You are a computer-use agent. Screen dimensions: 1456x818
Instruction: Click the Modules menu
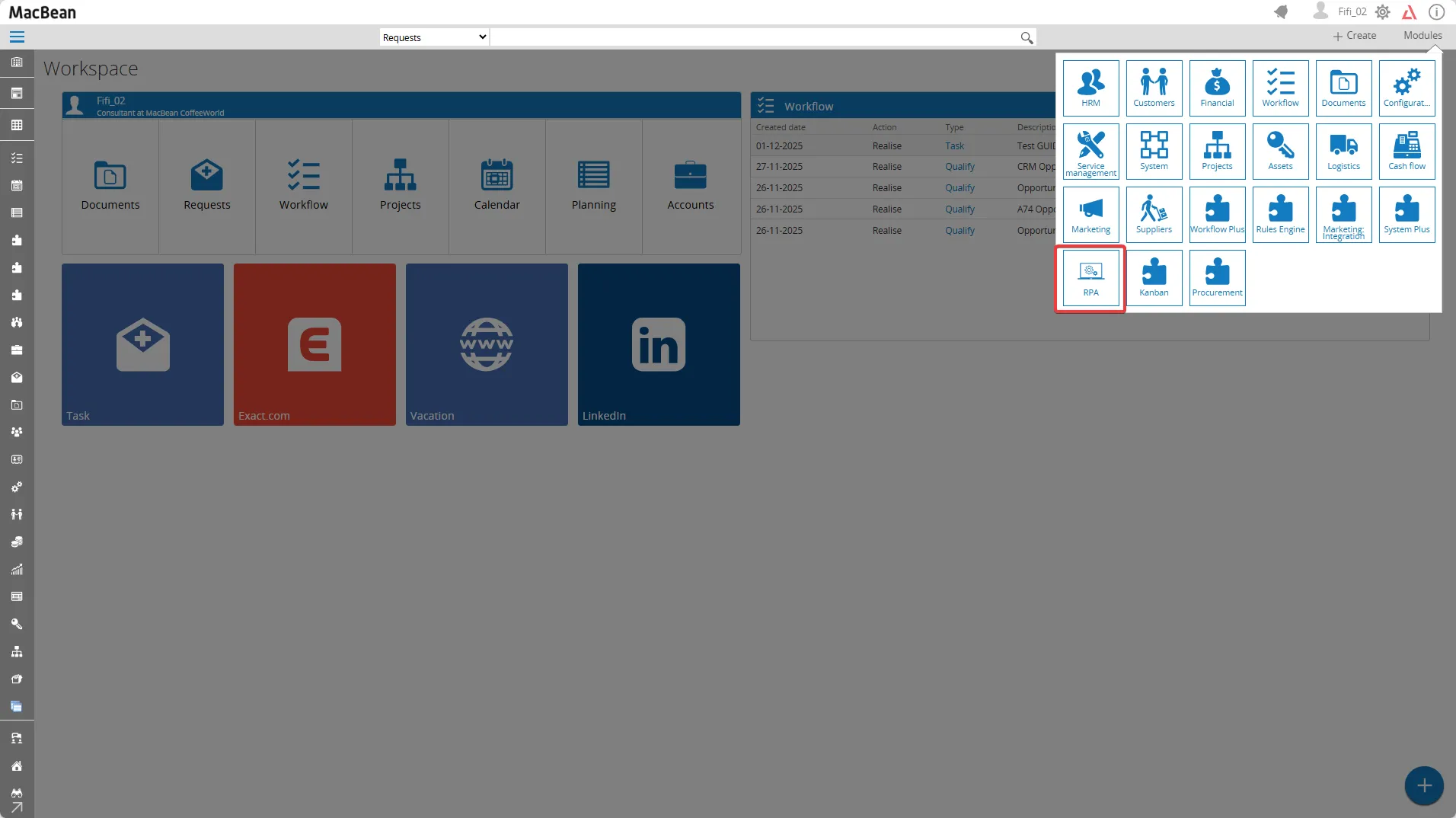point(1421,35)
